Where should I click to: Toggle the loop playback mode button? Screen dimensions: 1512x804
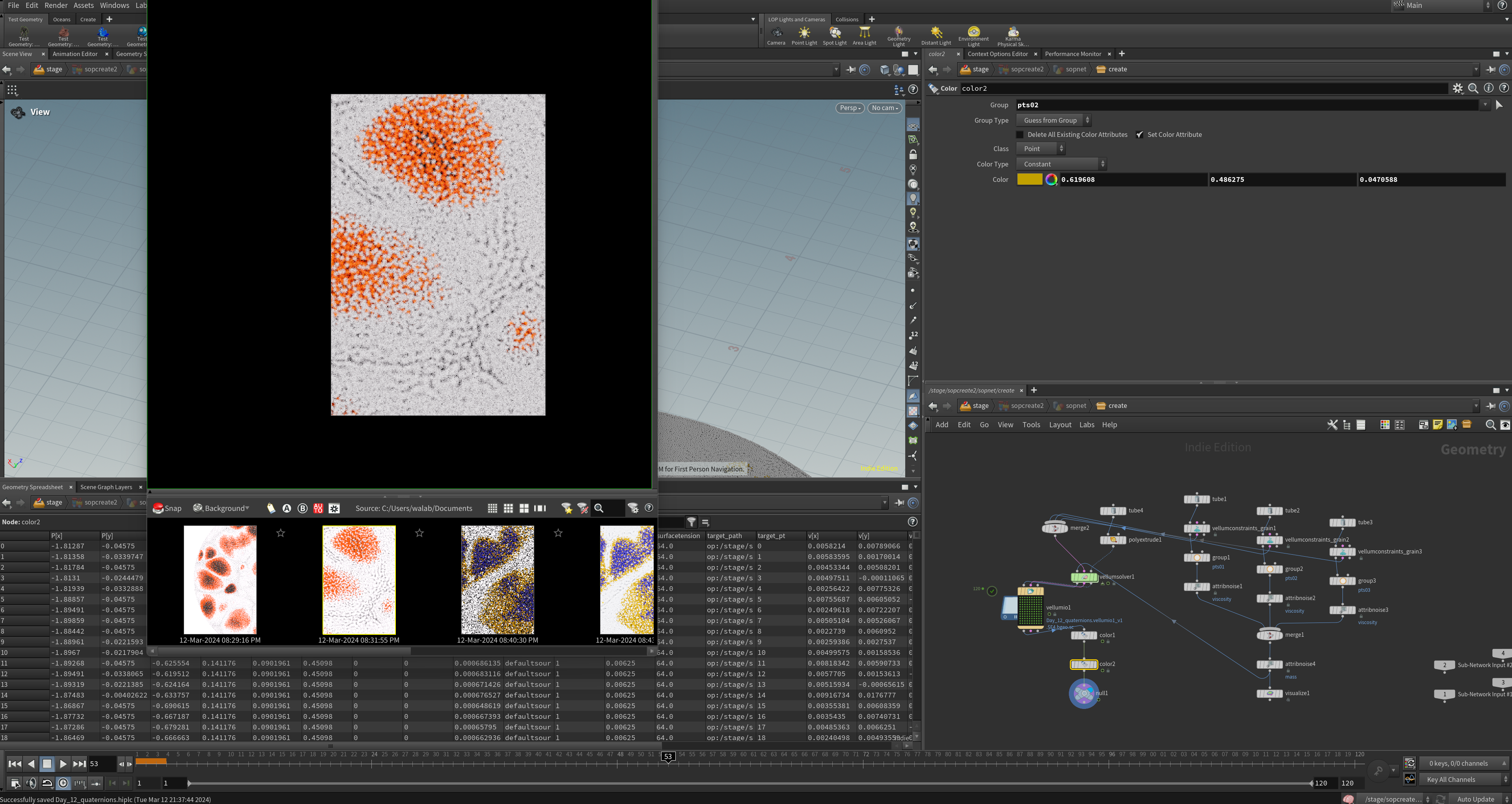48,783
